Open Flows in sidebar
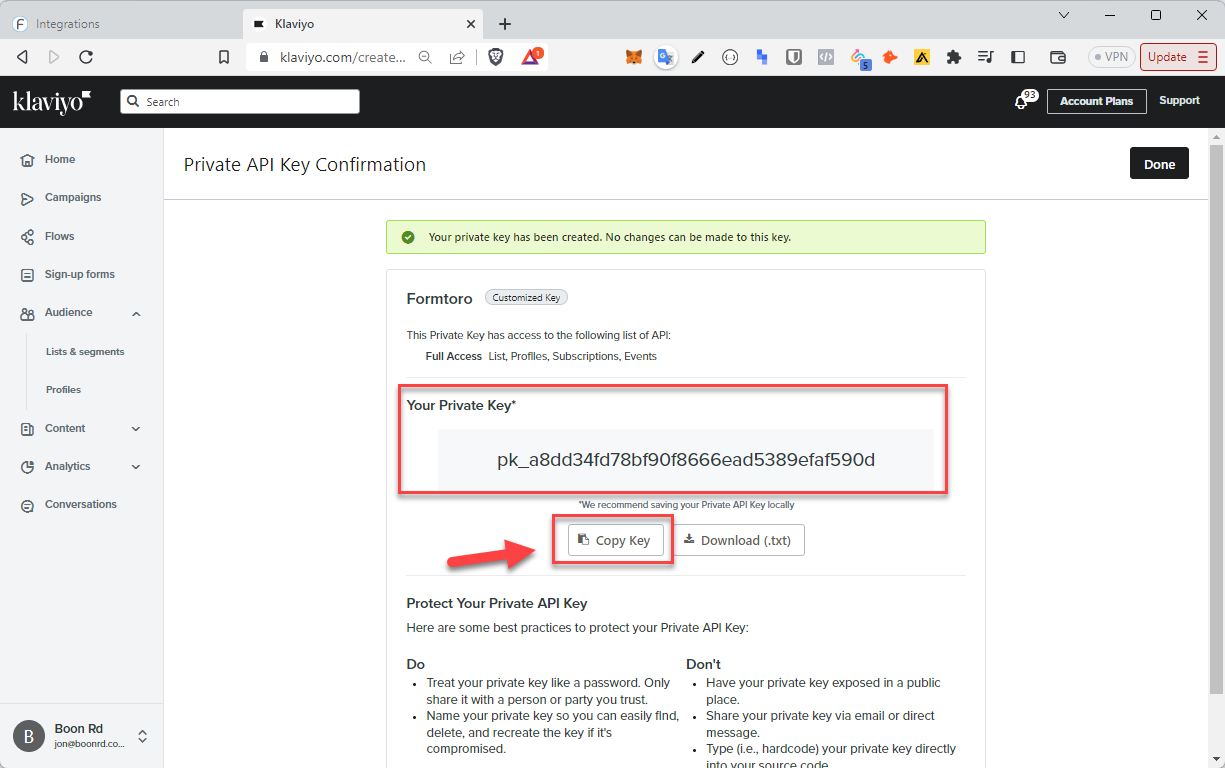This screenshot has width=1225, height=768. click(59, 236)
